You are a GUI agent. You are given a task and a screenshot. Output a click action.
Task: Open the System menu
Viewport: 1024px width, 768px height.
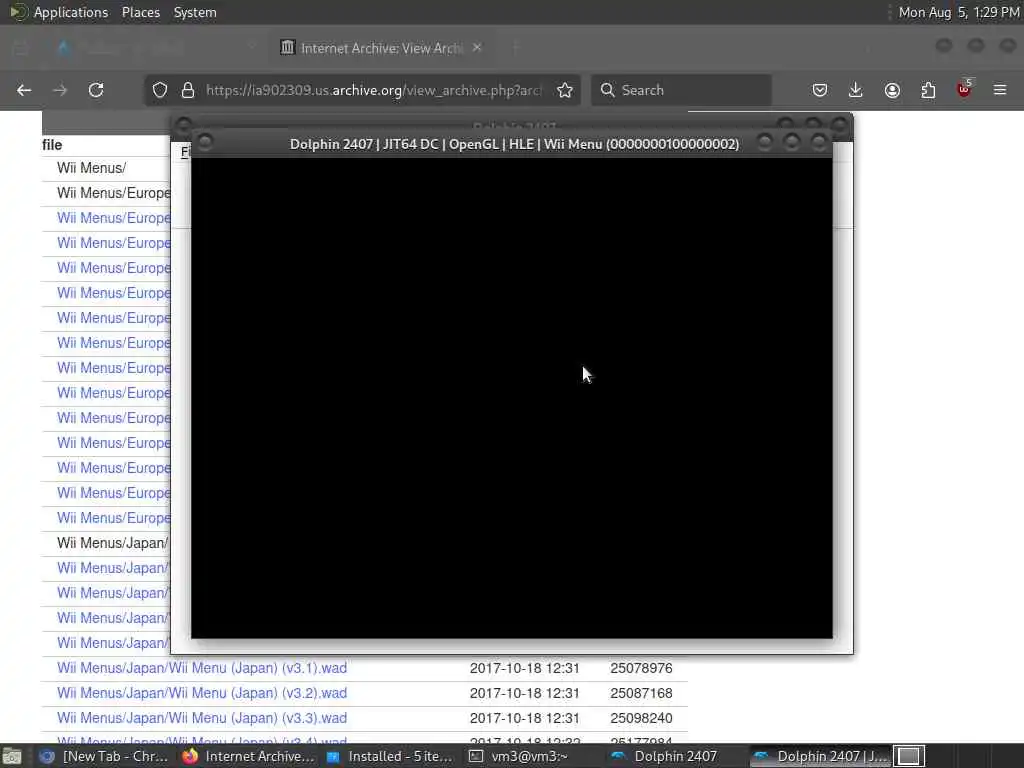tap(195, 12)
